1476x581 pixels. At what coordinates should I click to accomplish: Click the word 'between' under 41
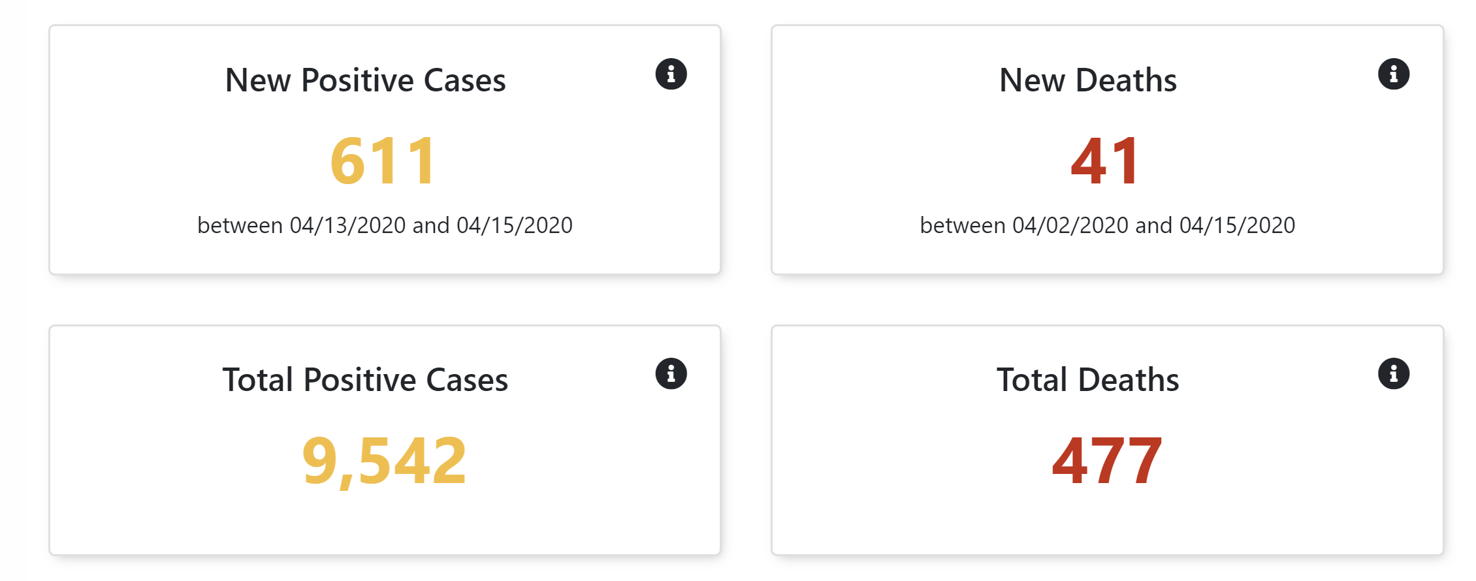tap(963, 225)
